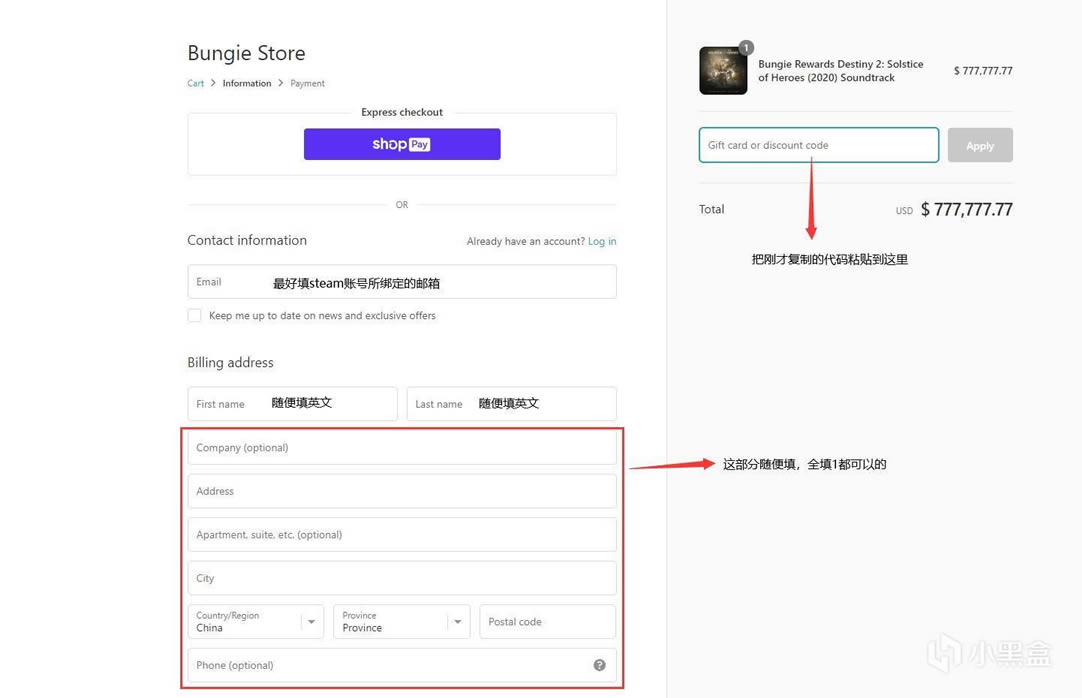
Task: Click the soundtrack album cover thumbnail
Action: [723, 71]
